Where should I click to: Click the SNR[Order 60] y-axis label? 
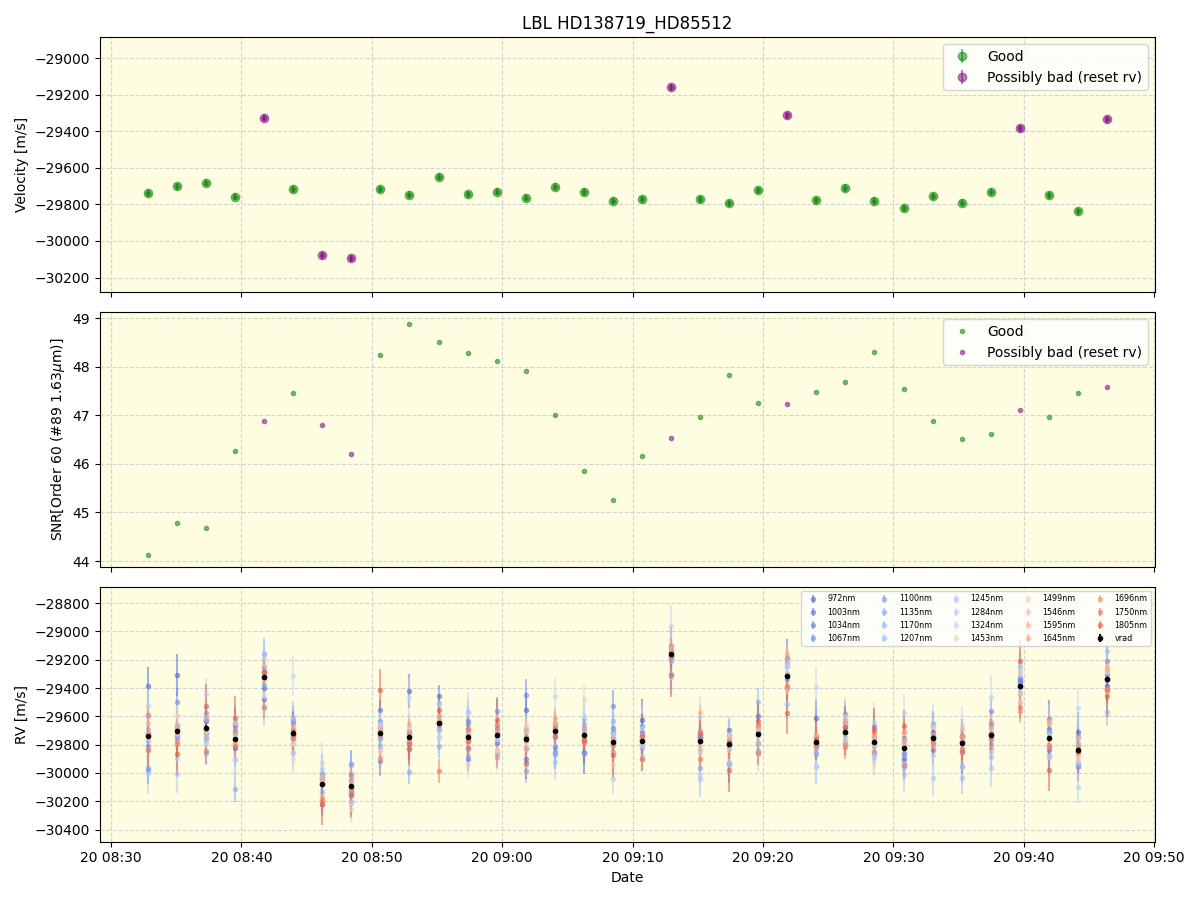click(x=57, y=440)
